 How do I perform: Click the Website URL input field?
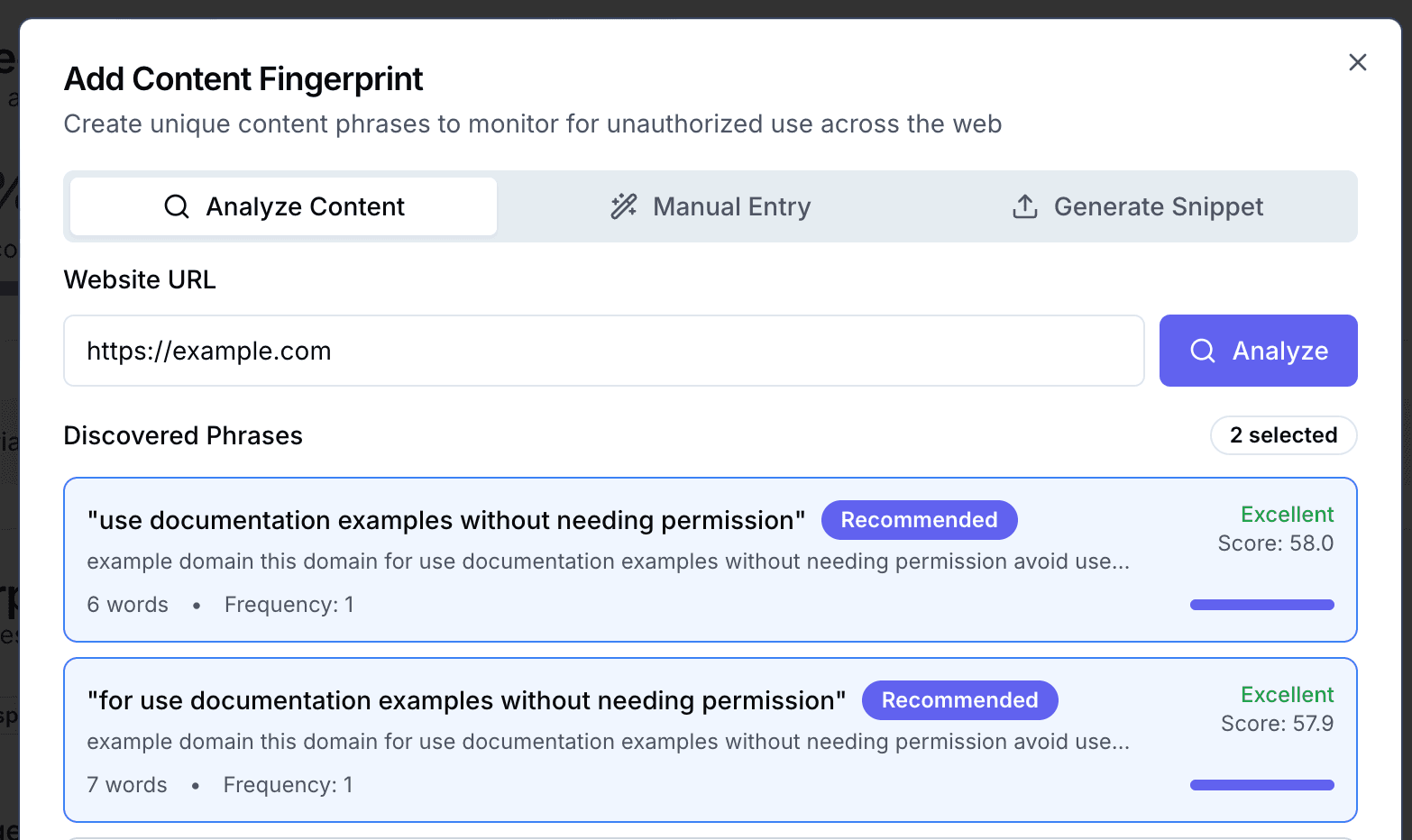[604, 351]
